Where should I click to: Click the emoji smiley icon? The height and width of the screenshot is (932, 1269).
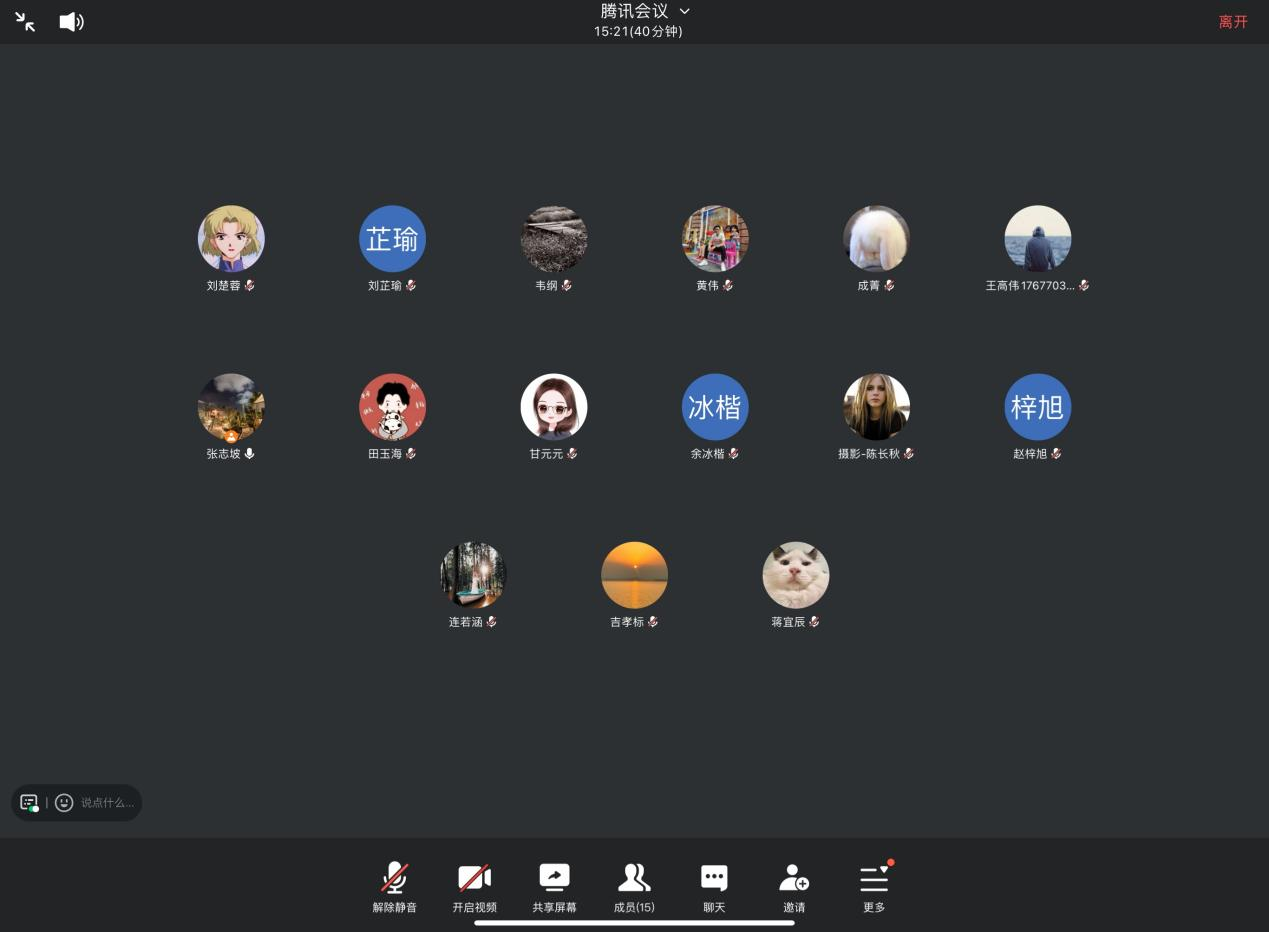click(x=64, y=803)
